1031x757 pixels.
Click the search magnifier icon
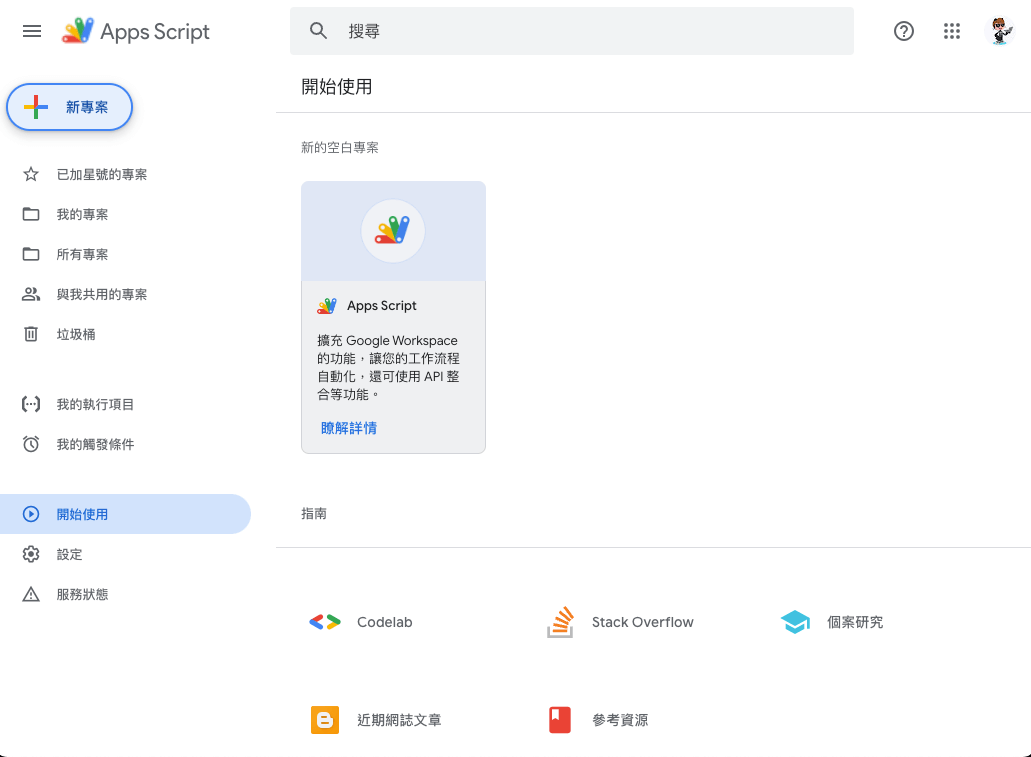[x=319, y=31]
